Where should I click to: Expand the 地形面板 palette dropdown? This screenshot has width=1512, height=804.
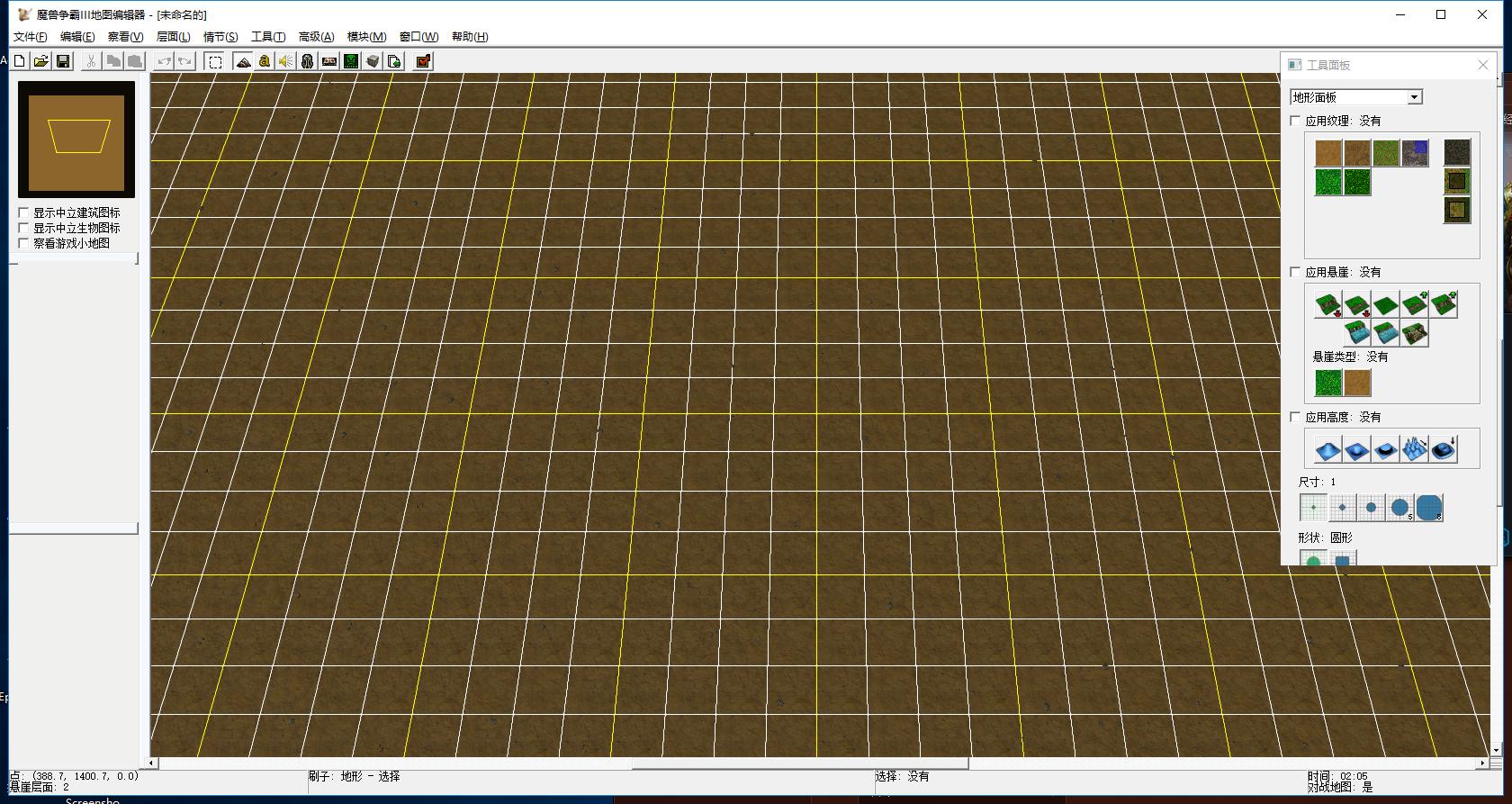click(x=1414, y=97)
